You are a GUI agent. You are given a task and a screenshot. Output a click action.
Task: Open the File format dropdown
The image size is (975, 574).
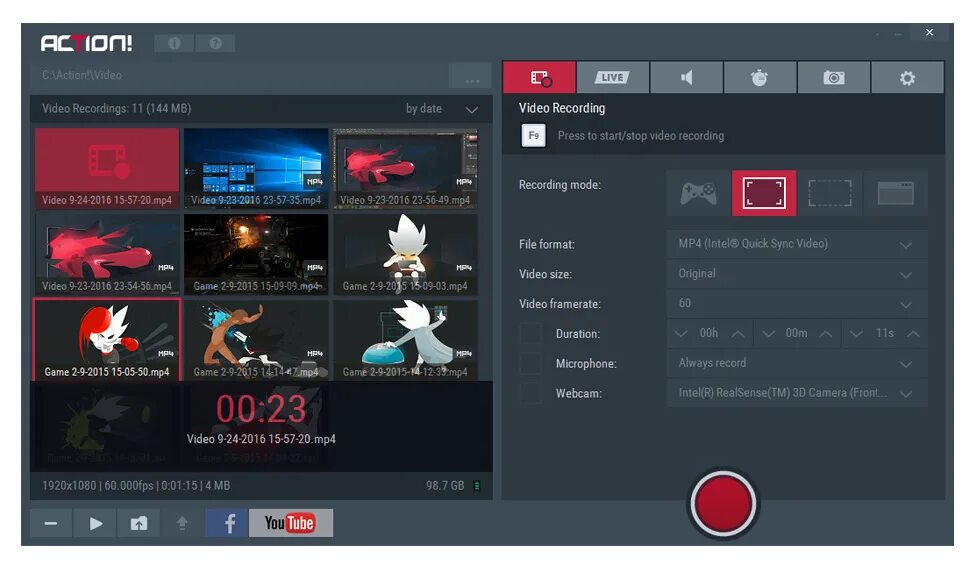pyautogui.click(x=797, y=244)
